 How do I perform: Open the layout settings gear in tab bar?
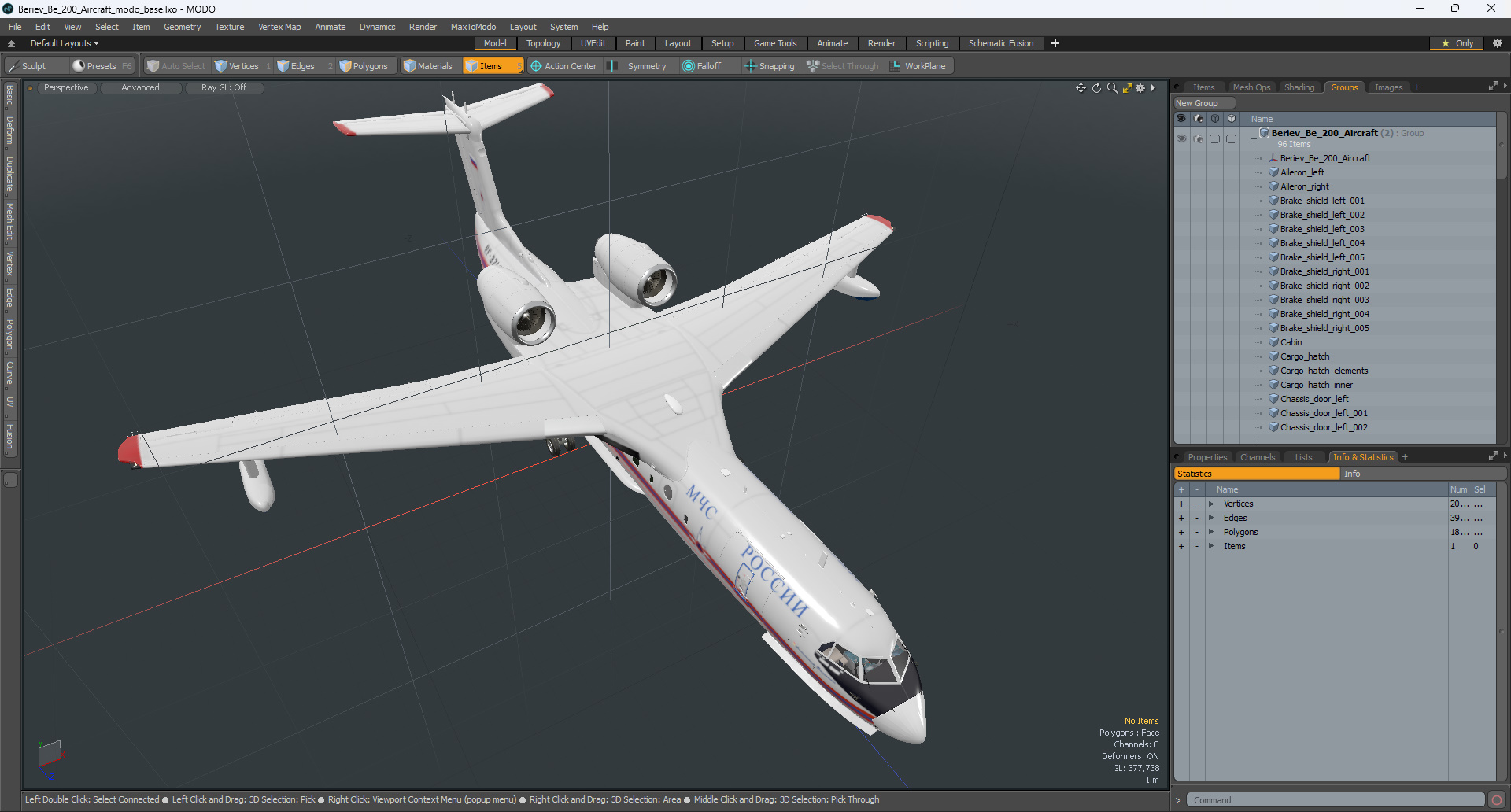(1497, 43)
